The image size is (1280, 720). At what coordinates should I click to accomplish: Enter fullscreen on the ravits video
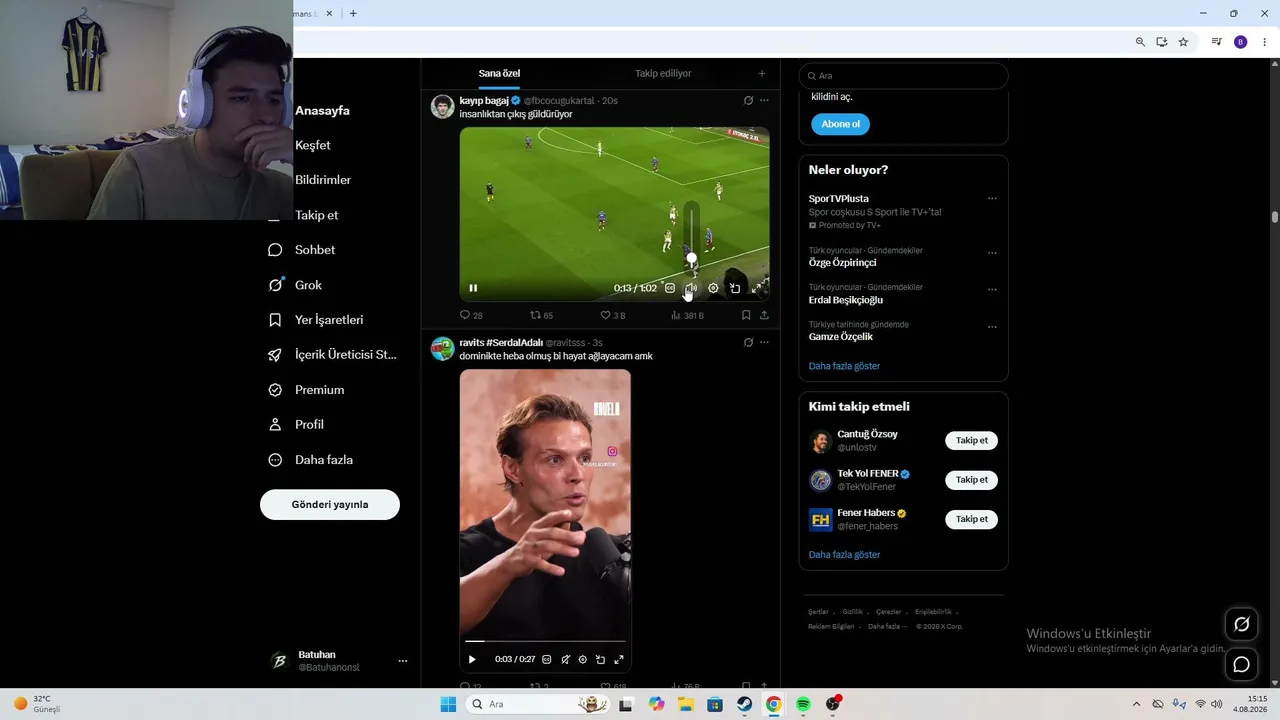coord(619,660)
